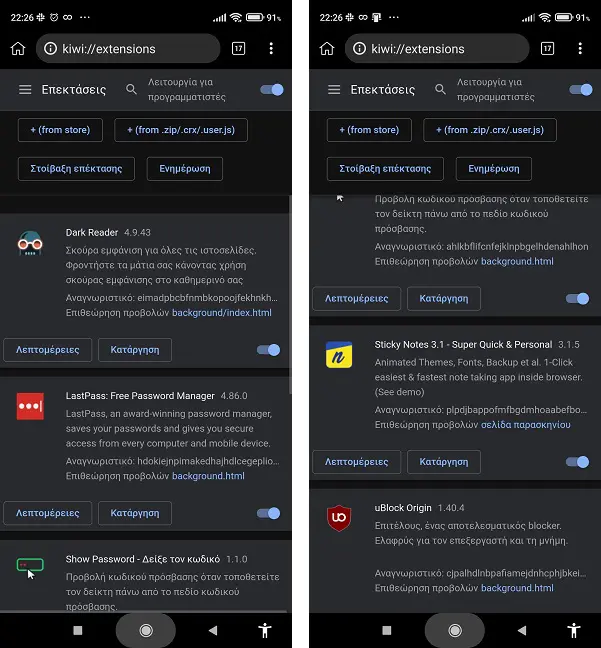
Task: Click the uBlock Origin shield icon
Action: (x=339, y=518)
